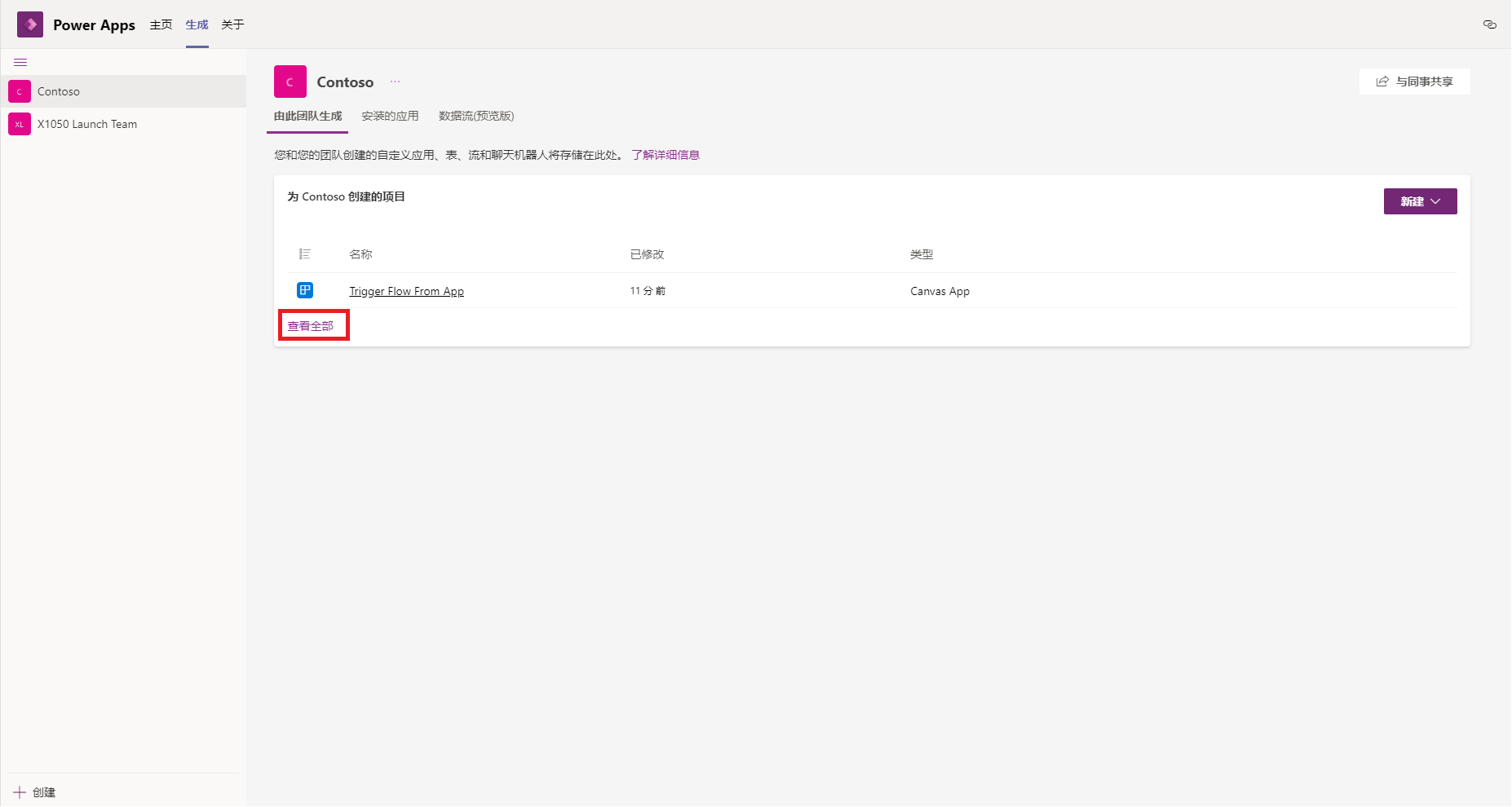This screenshot has height=807, width=1512.
Task: Click the 查看全部 link
Action: [311, 326]
